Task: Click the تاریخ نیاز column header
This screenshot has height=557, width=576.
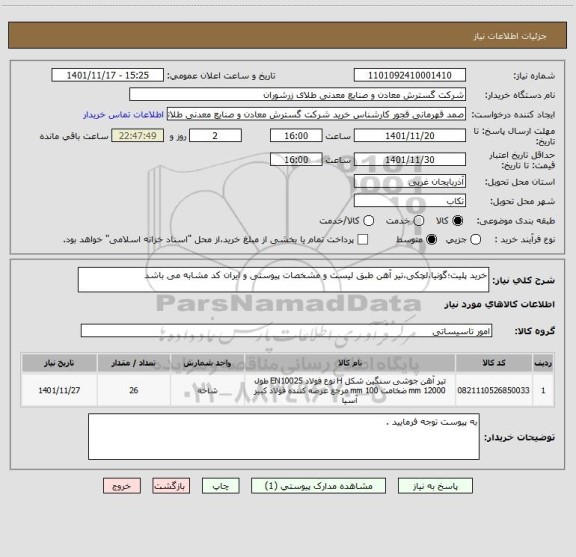Action: click(x=59, y=363)
